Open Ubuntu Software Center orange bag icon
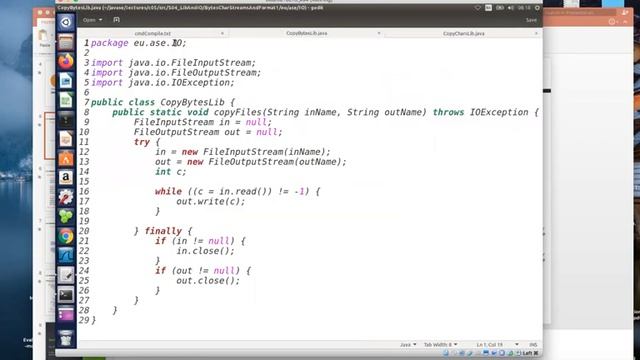 click(x=66, y=159)
